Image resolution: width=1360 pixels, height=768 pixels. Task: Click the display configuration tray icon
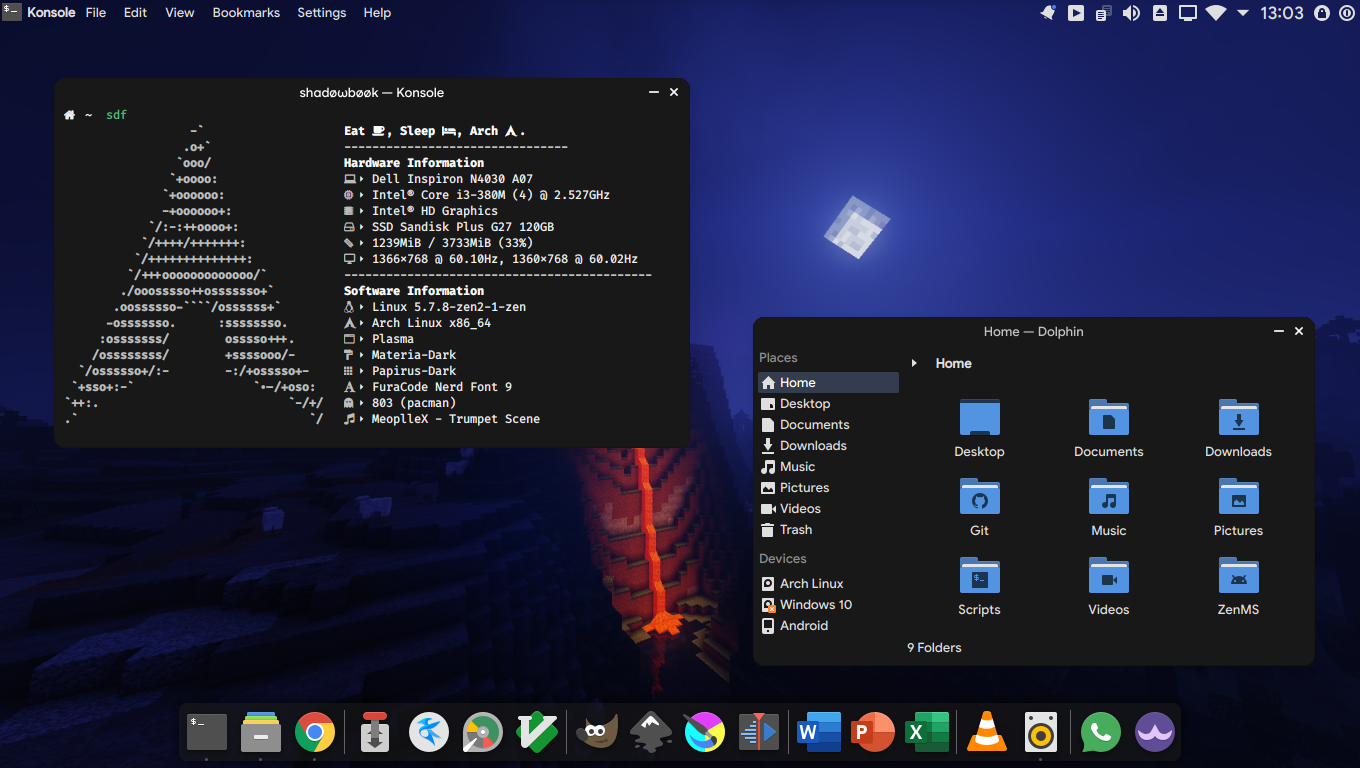coord(1188,13)
